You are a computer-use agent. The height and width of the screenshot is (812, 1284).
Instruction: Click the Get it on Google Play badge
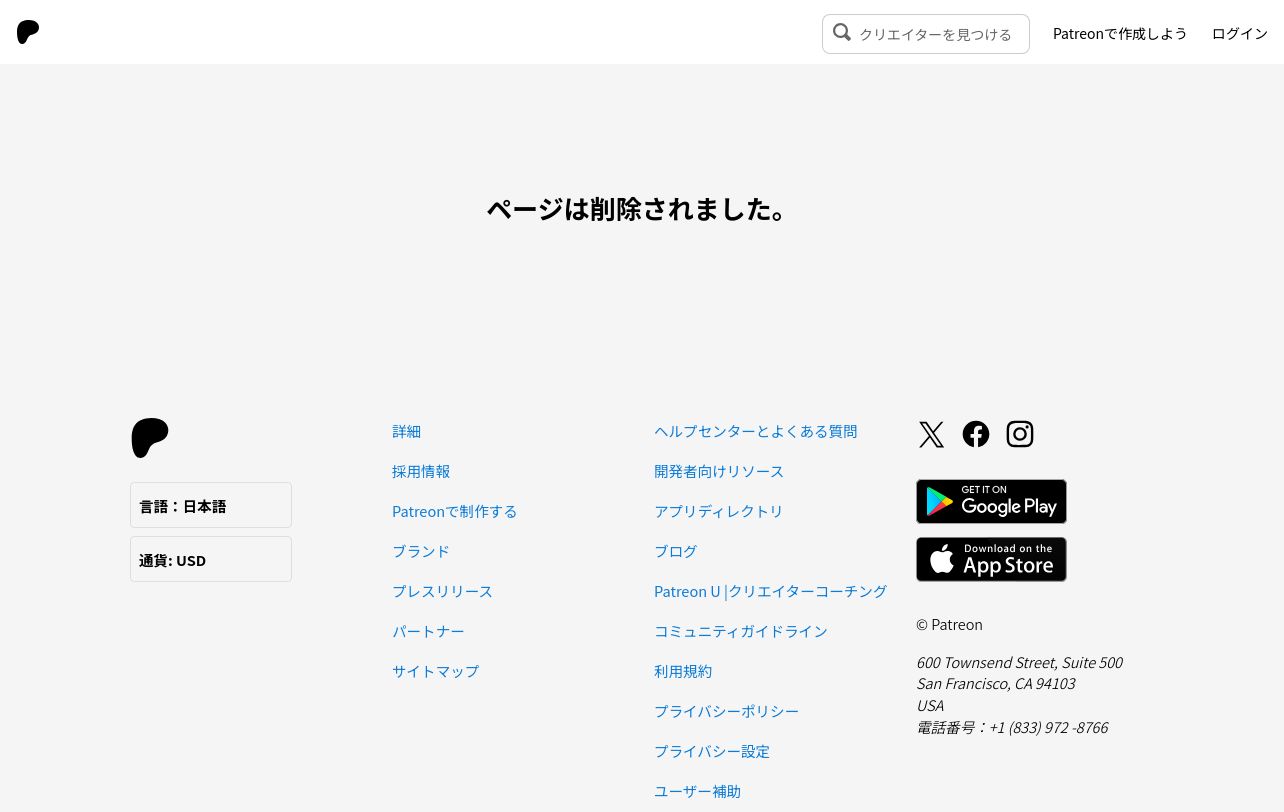click(991, 501)
